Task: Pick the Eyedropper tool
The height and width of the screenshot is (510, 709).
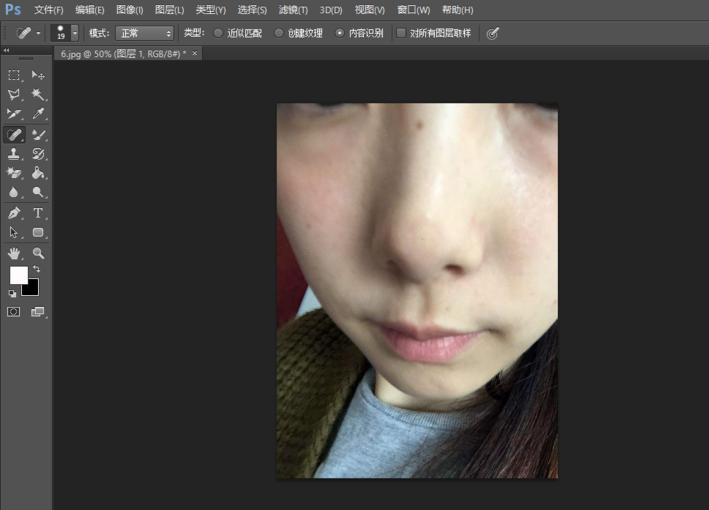Action: pyautogui.click(x=38, y=114)
